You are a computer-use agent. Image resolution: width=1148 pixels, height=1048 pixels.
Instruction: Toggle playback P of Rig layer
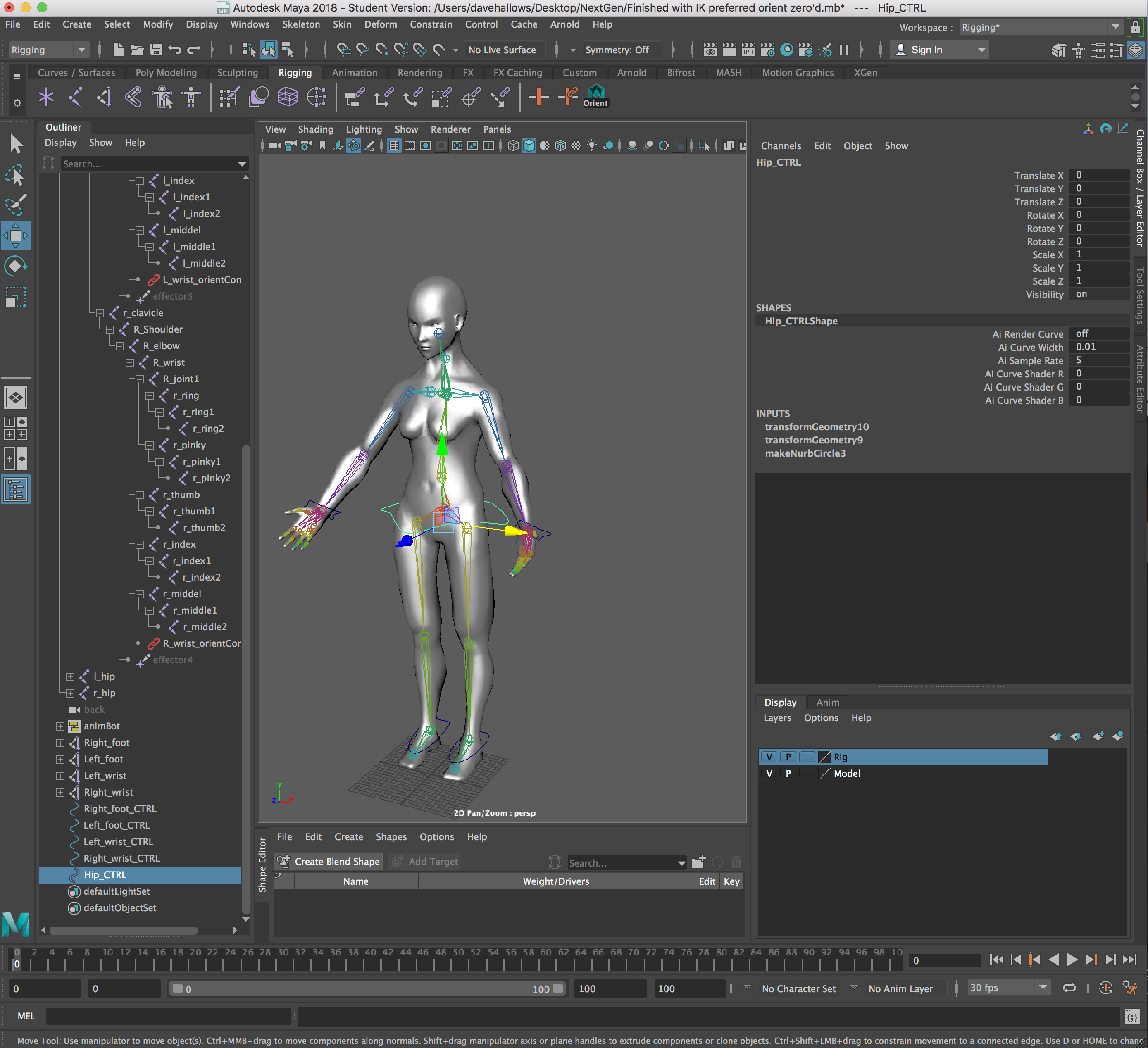[788, 757]
